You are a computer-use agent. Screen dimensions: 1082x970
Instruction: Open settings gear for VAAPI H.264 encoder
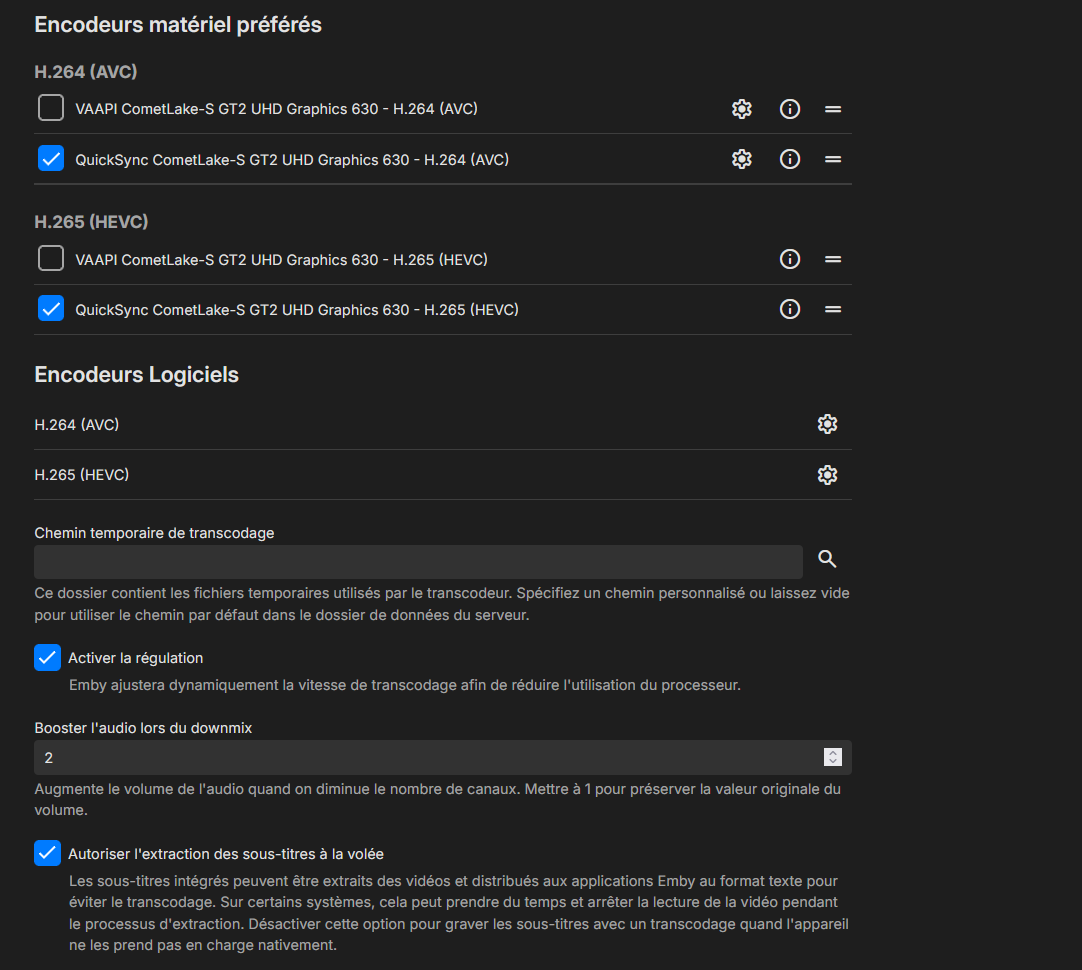(742, 109)
